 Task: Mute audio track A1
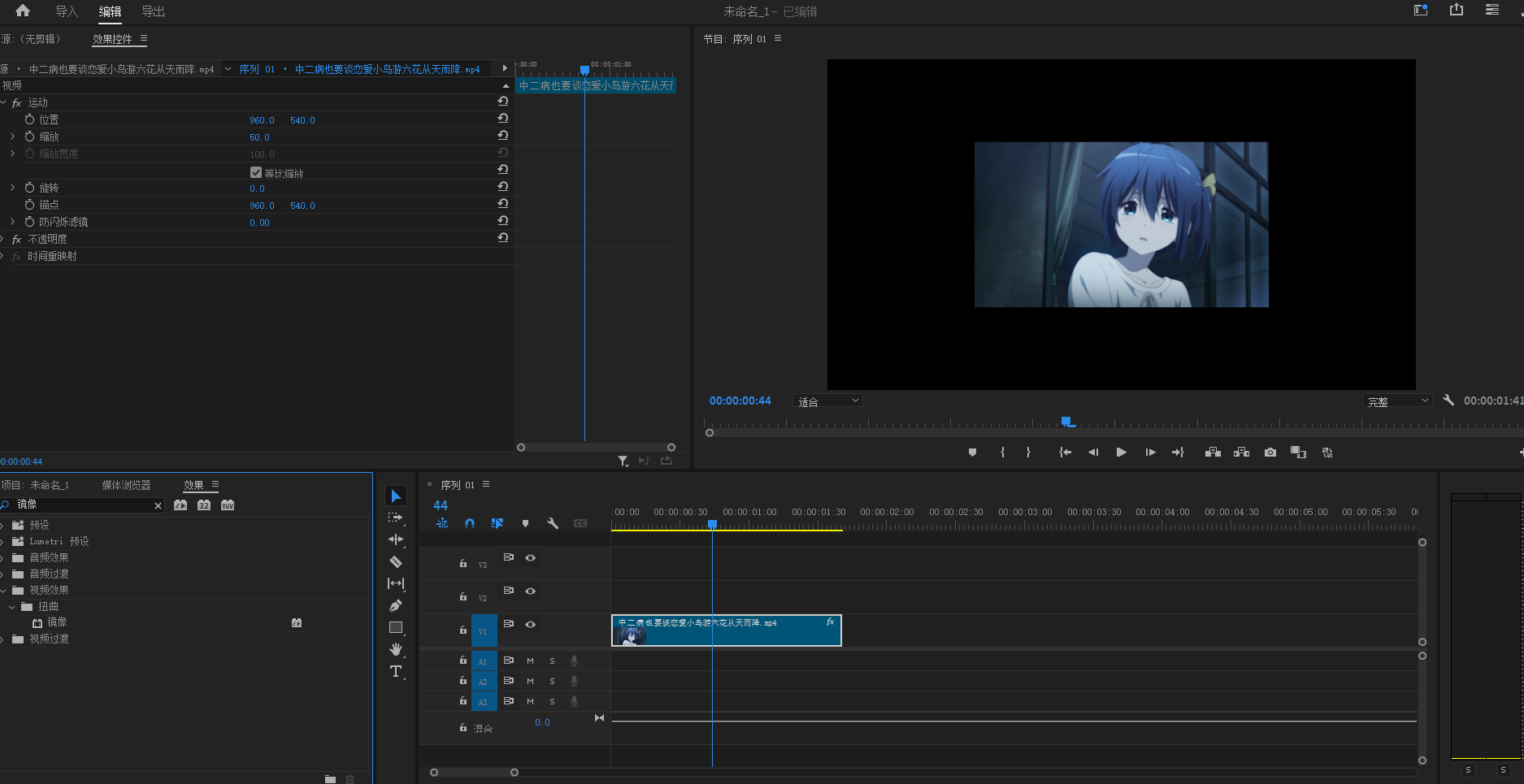point(531,661)
